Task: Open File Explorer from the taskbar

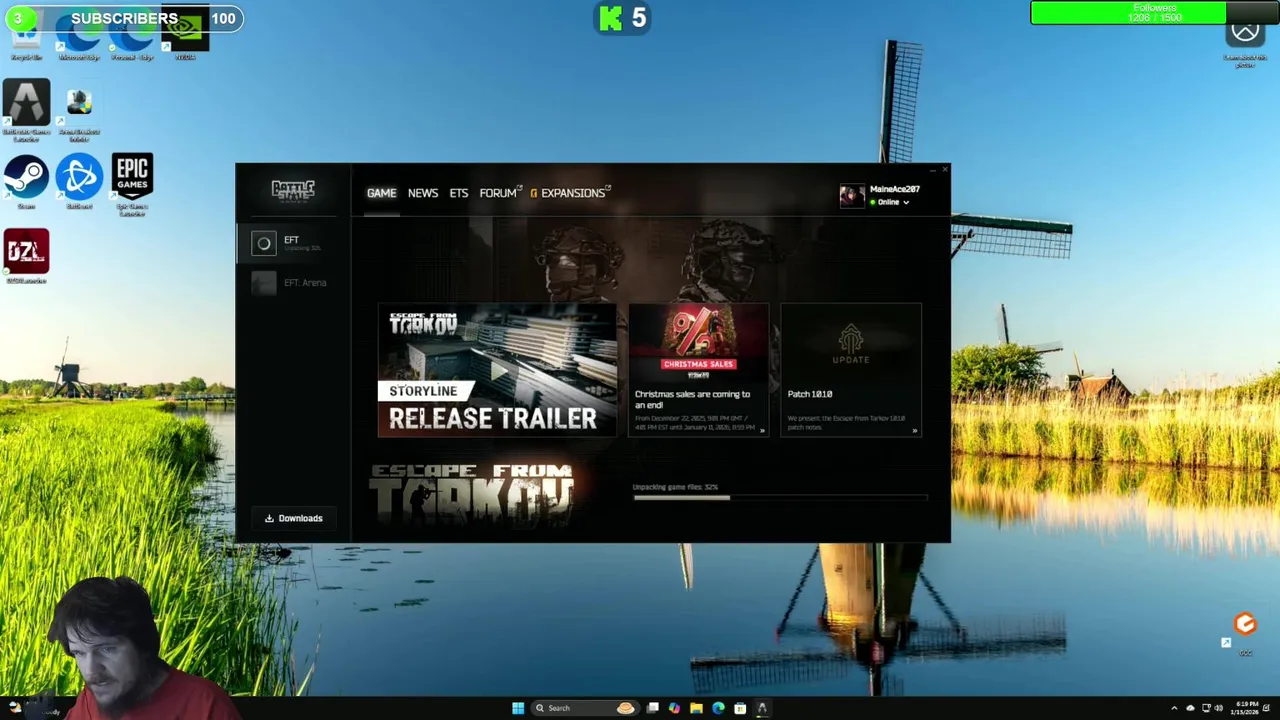Action: tap(696, 708)
